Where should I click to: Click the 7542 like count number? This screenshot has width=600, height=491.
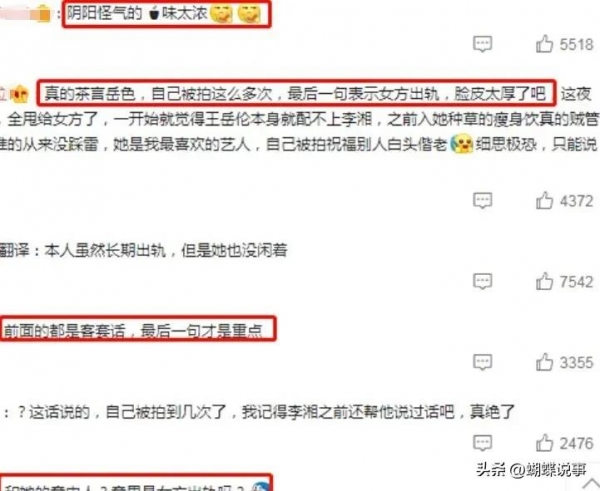pyautogui.click(x=576, y=282)
